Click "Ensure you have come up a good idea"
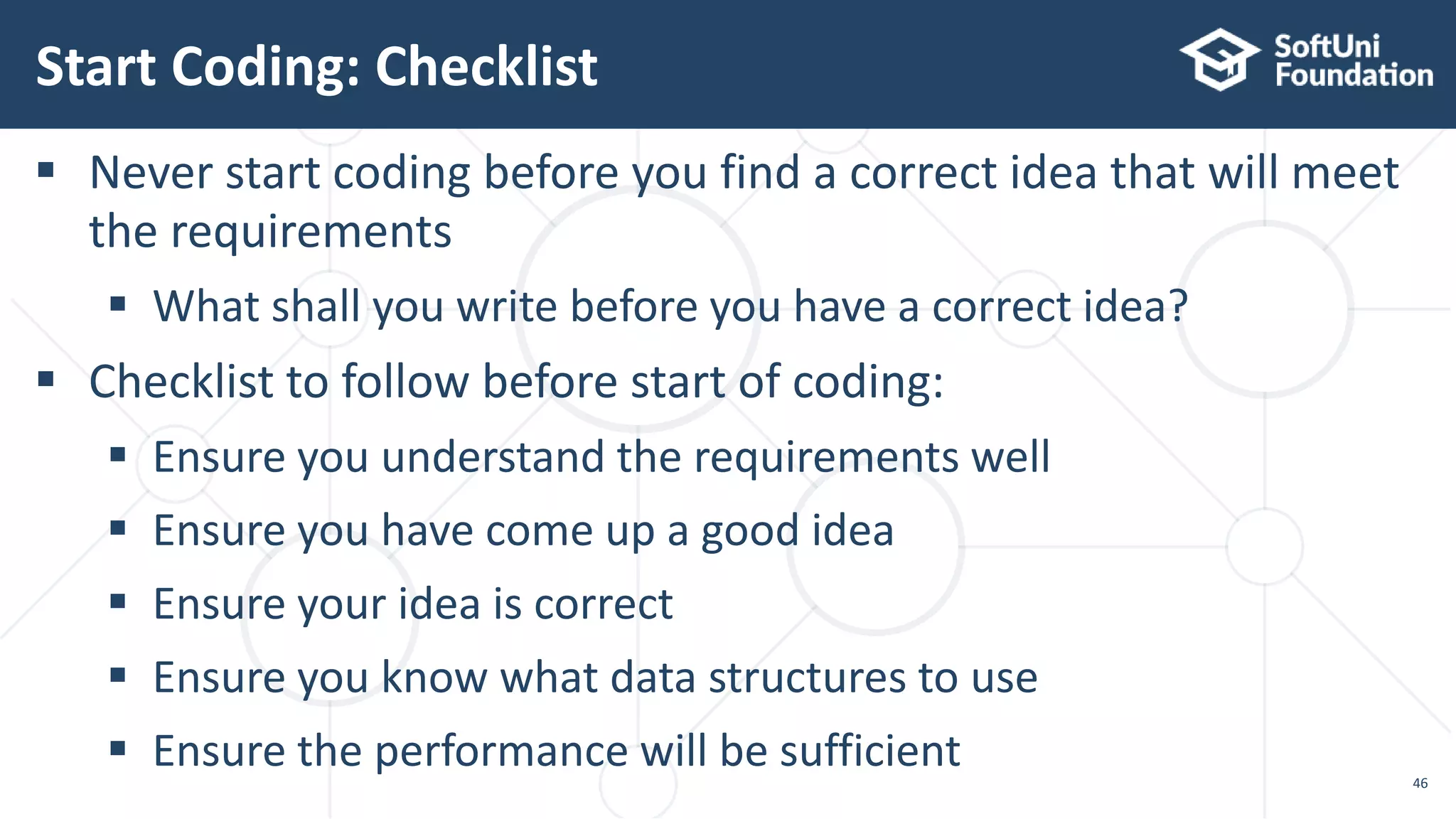1456x819 pixels. (523, 530)
